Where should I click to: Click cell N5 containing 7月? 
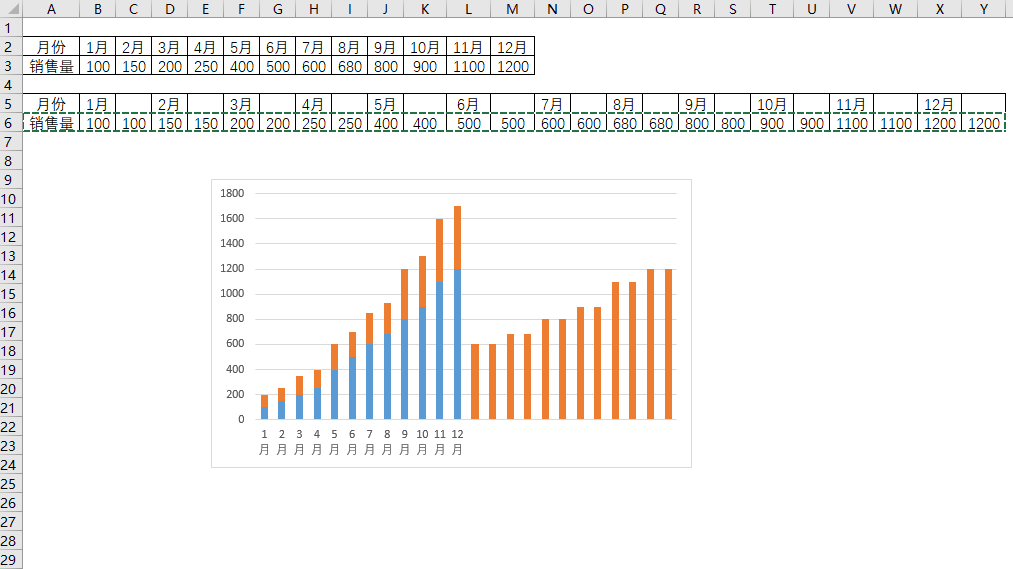(x=552, y=104)
